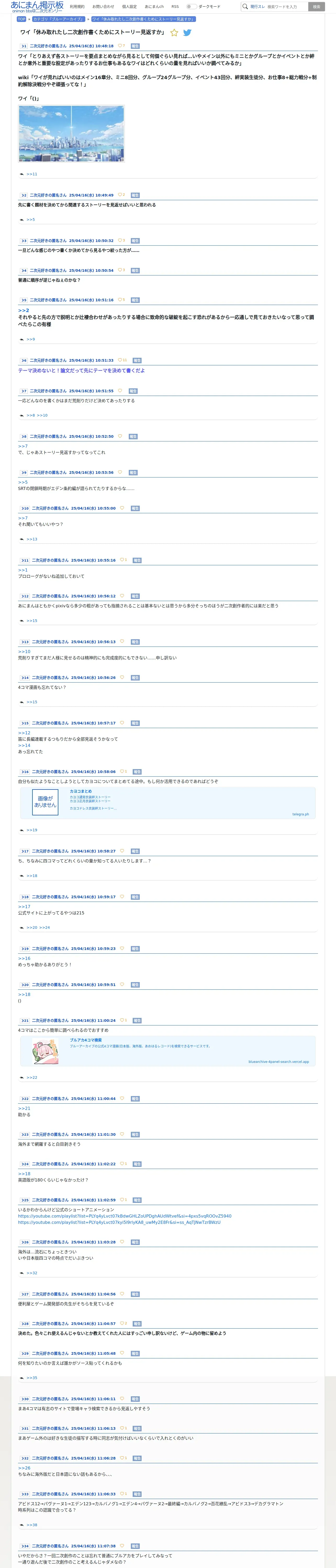
Task: Like post 24 with heart icon
Action: 121,1164
